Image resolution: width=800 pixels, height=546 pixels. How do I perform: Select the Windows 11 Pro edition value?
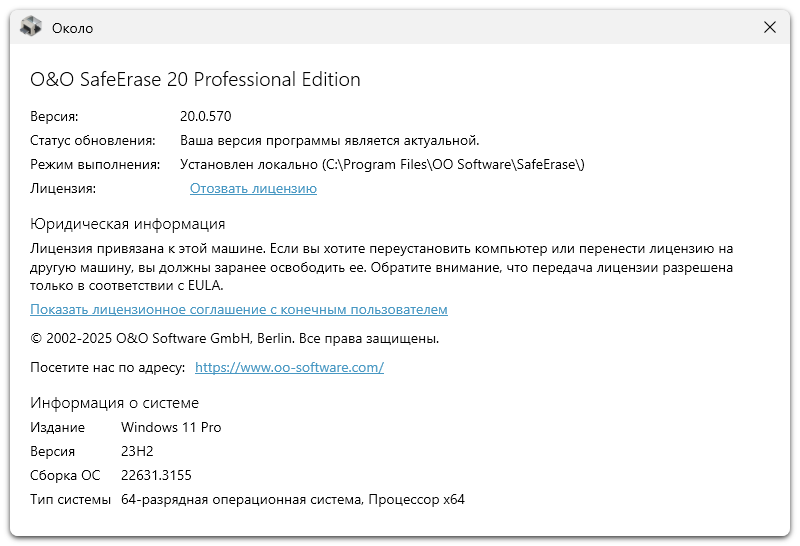point(171,427)
